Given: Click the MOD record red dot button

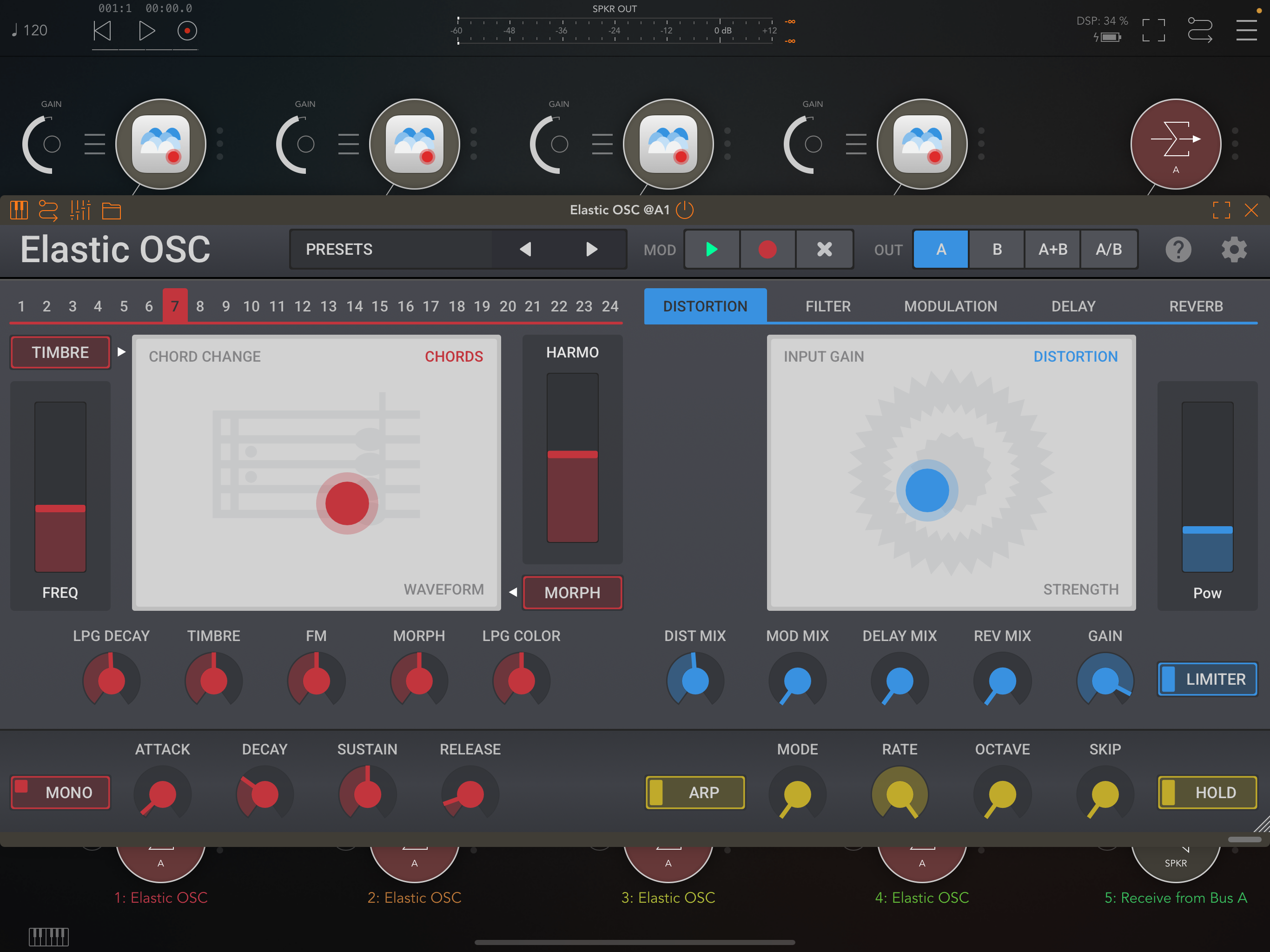Looking at the screenshot, I should tap(767, 249).
